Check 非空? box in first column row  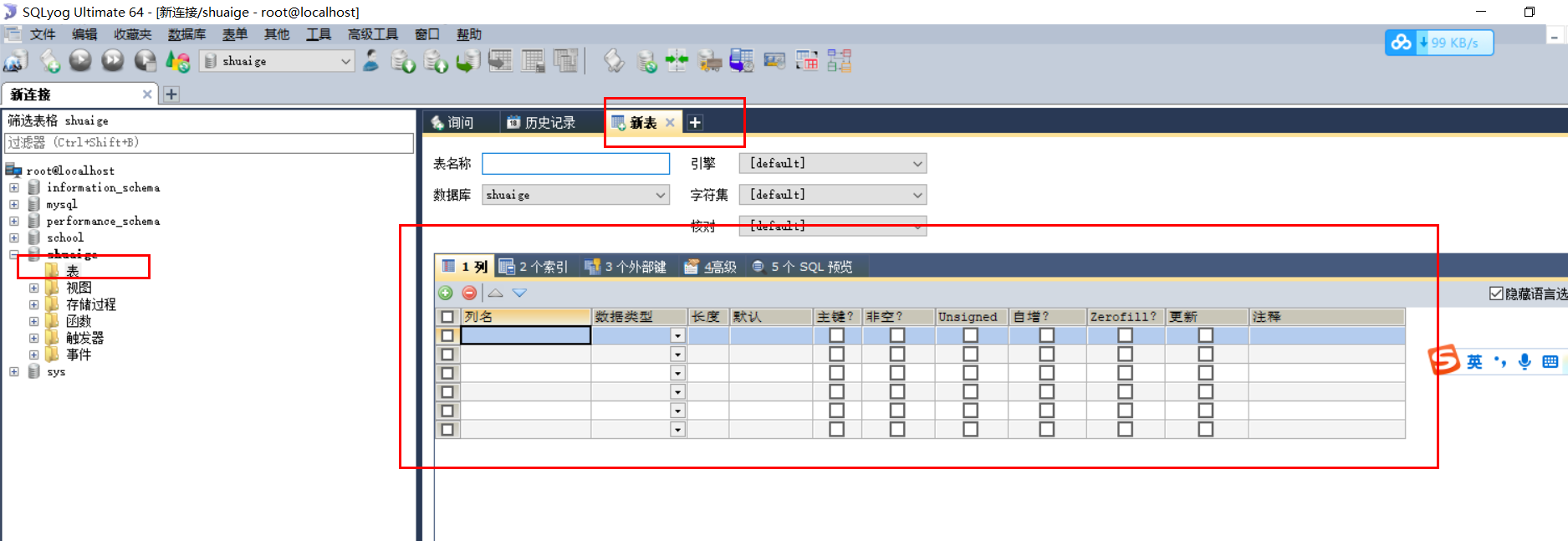pyautogui.click(x=897, y=335)
